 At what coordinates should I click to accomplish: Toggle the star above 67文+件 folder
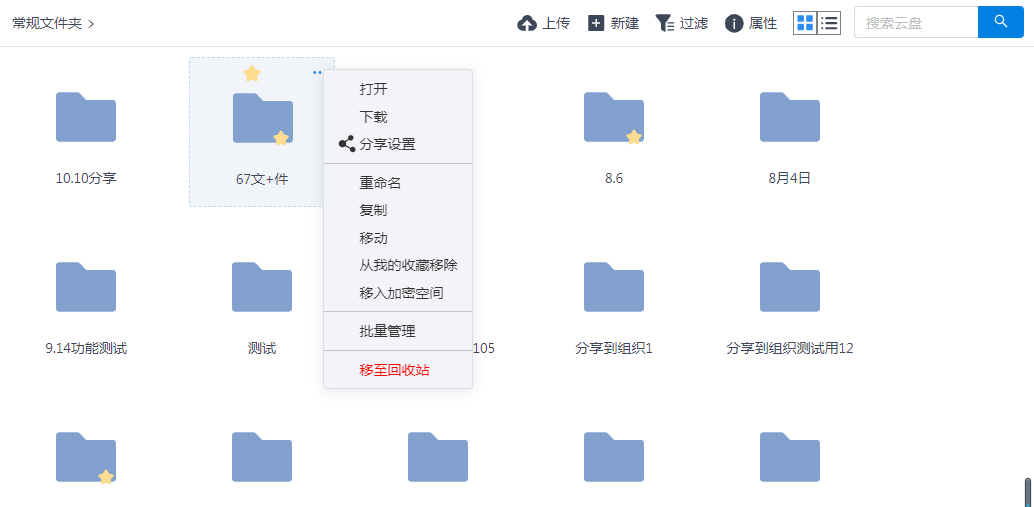click(x=252, y=73)
